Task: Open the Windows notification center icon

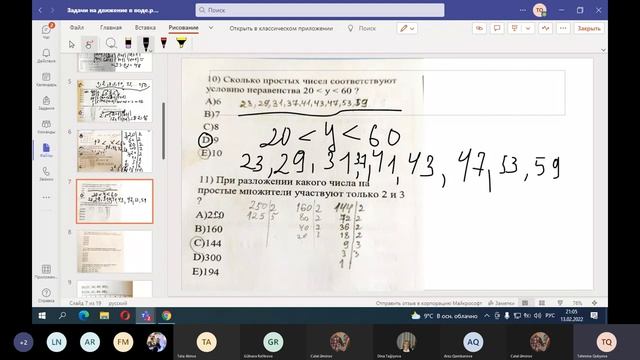Action: click(594, 316)
